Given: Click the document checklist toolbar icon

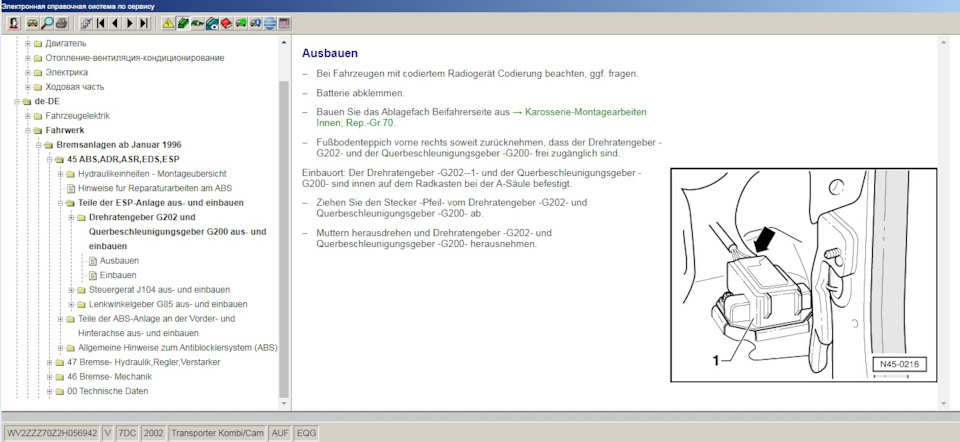Looking at the screenshot, I should pos(86,24).
